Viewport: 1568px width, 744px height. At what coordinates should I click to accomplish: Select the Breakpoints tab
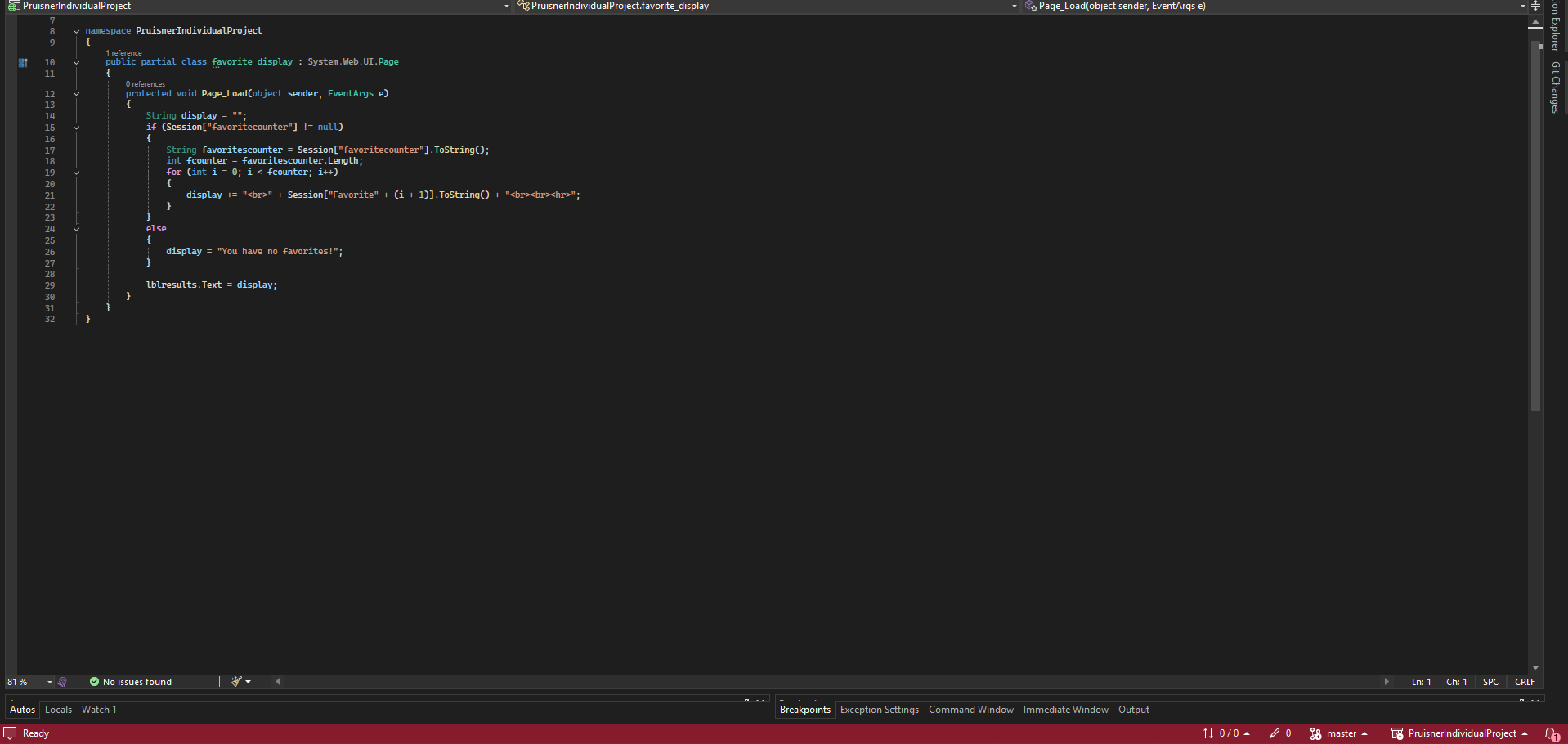[x=804, y=710]
